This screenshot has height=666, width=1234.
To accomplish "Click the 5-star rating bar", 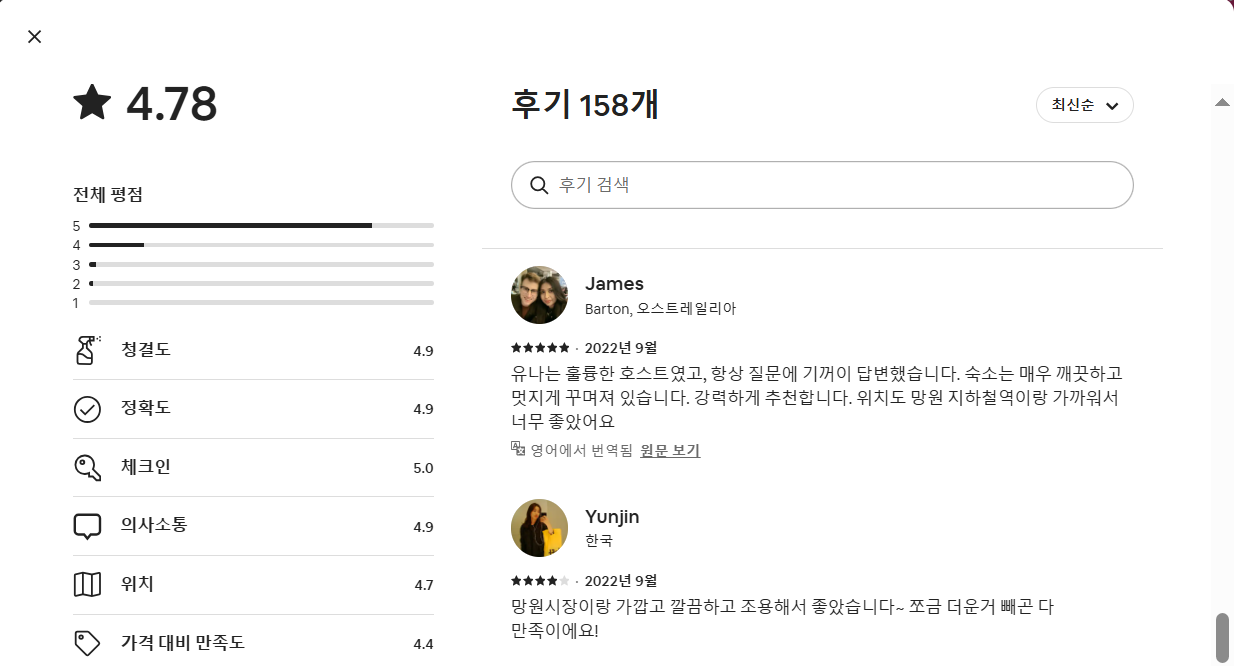I will (261, 226).
